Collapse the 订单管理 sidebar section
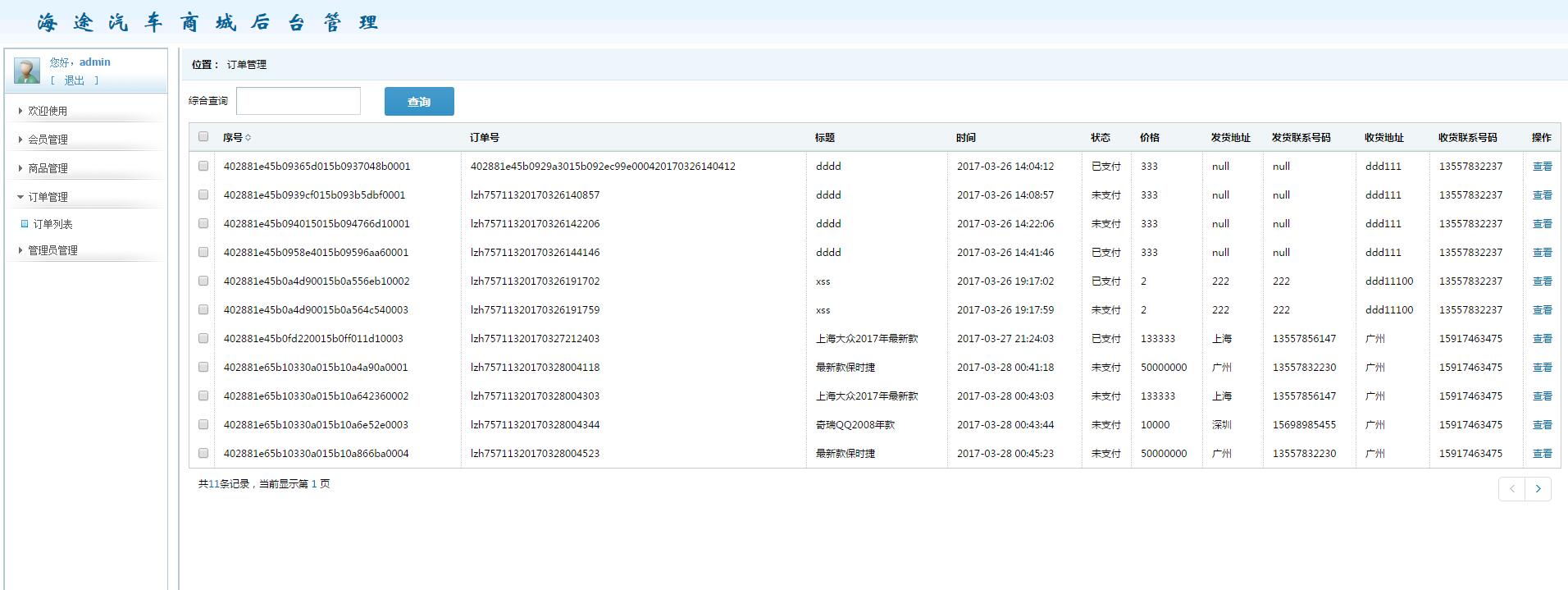 (48, 197)
